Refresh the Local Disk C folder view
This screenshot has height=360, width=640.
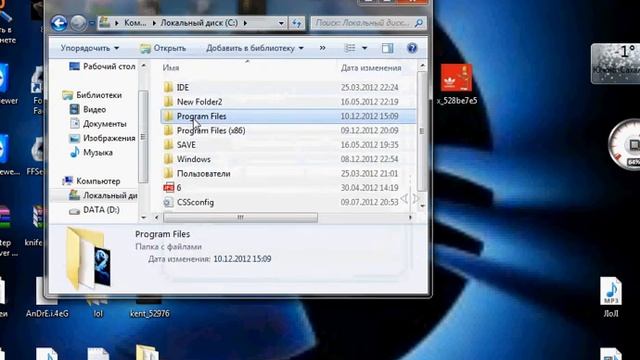(297, 23)
